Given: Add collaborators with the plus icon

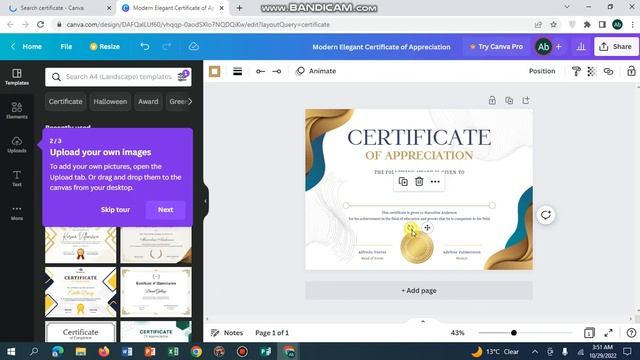Looking at the screenshot, I should click(x=558, y=47).
